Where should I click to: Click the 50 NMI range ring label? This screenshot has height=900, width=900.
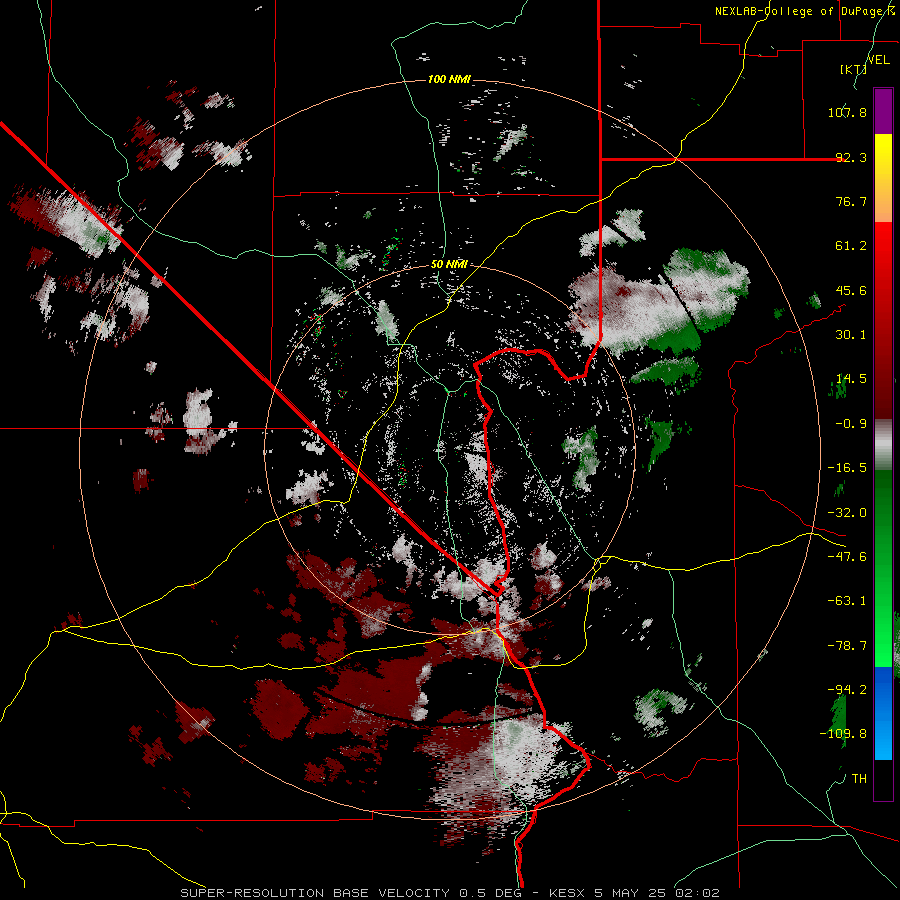[x=449, y=265]
